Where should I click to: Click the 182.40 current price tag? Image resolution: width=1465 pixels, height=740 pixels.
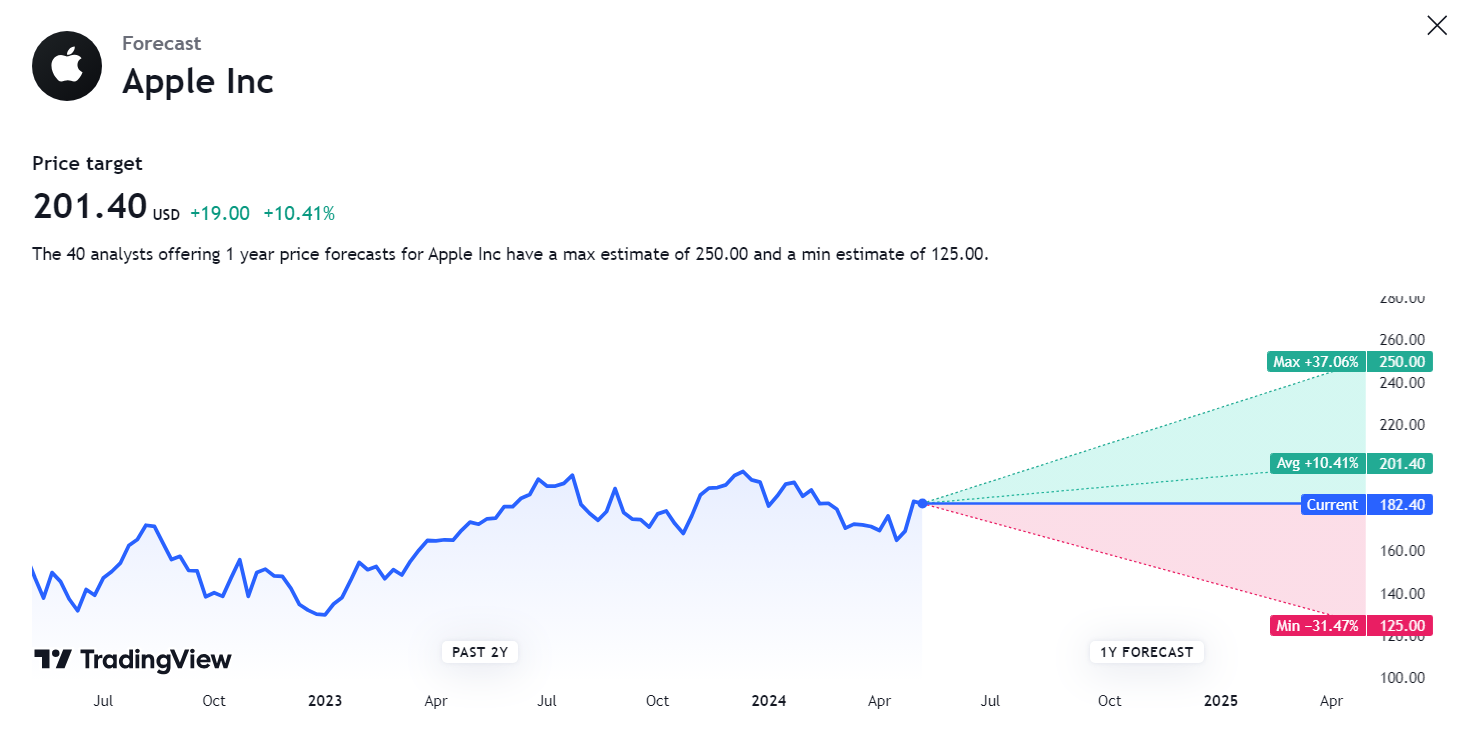pyautogui.click(x=1400, y=505)
